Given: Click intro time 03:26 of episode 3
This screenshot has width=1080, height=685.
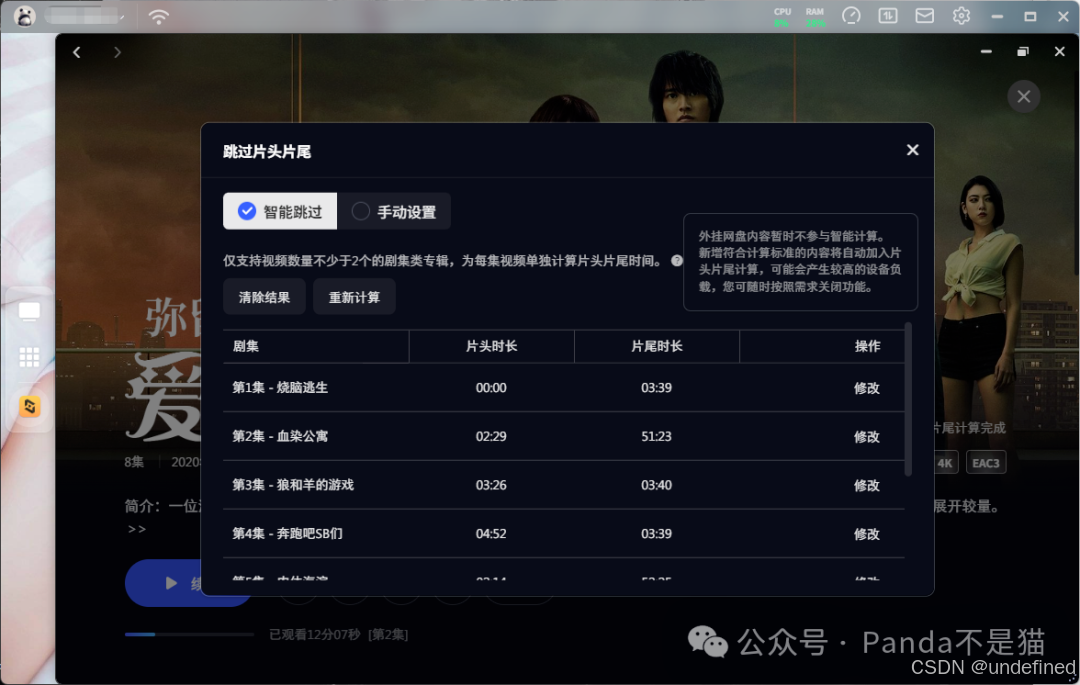Looking at the screenshot, I should (491, 485).
